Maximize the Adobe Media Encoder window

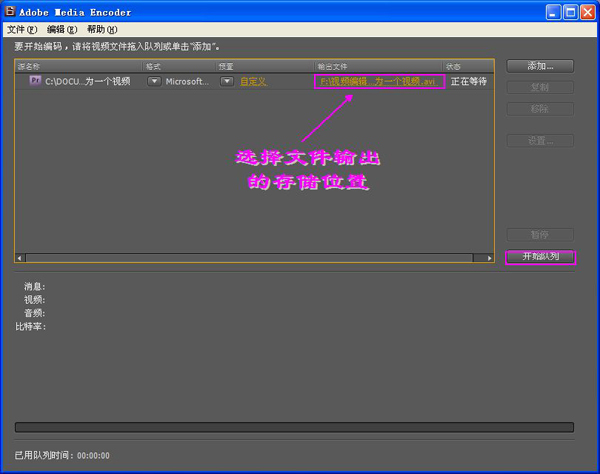pyautogui.click(x=570, y=12)
